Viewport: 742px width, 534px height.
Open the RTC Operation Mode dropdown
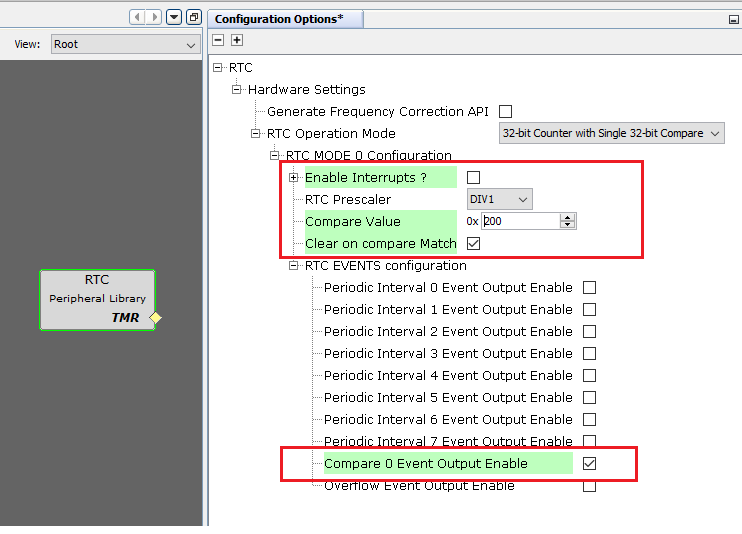(x=611, y=134)
